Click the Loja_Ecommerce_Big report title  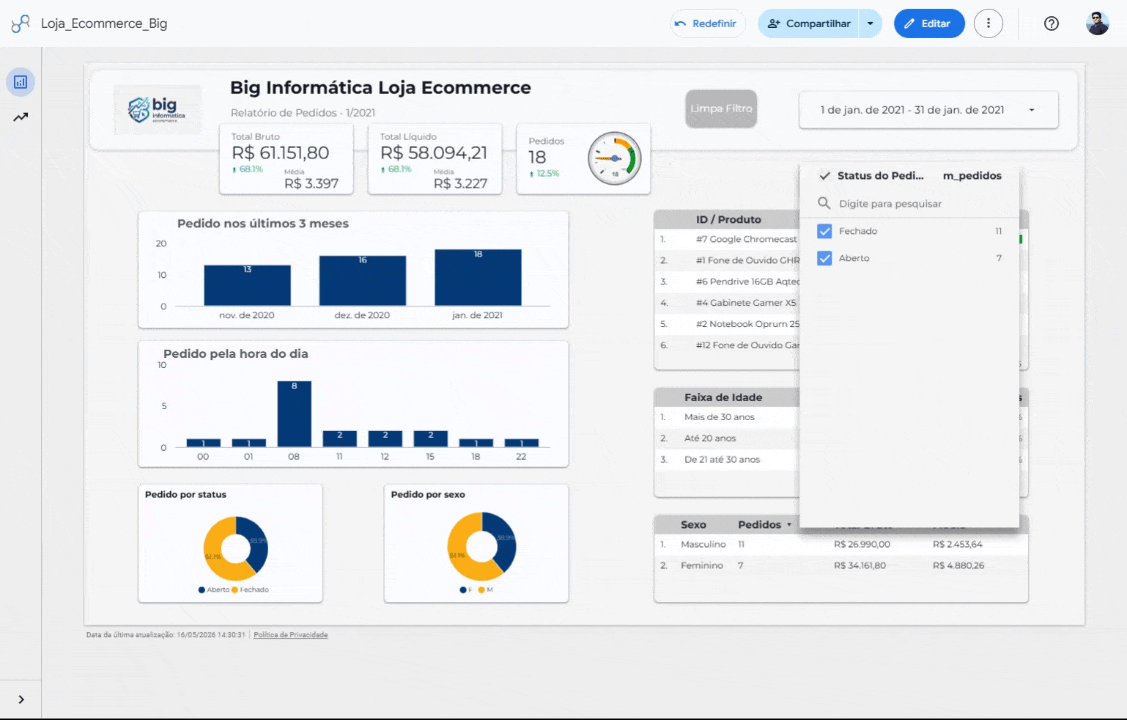[104, 24]
